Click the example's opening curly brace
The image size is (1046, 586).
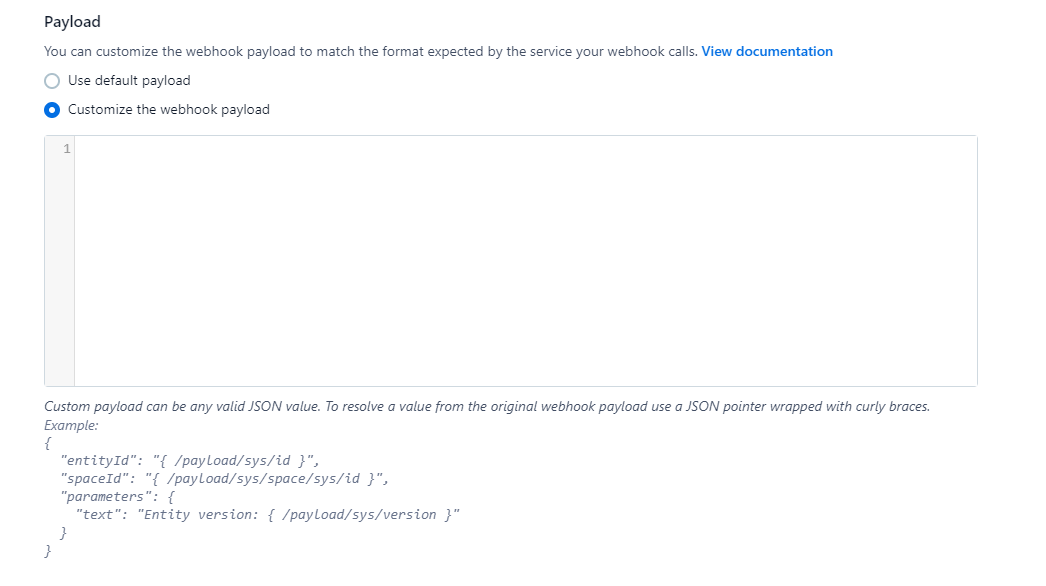point(47,443)
